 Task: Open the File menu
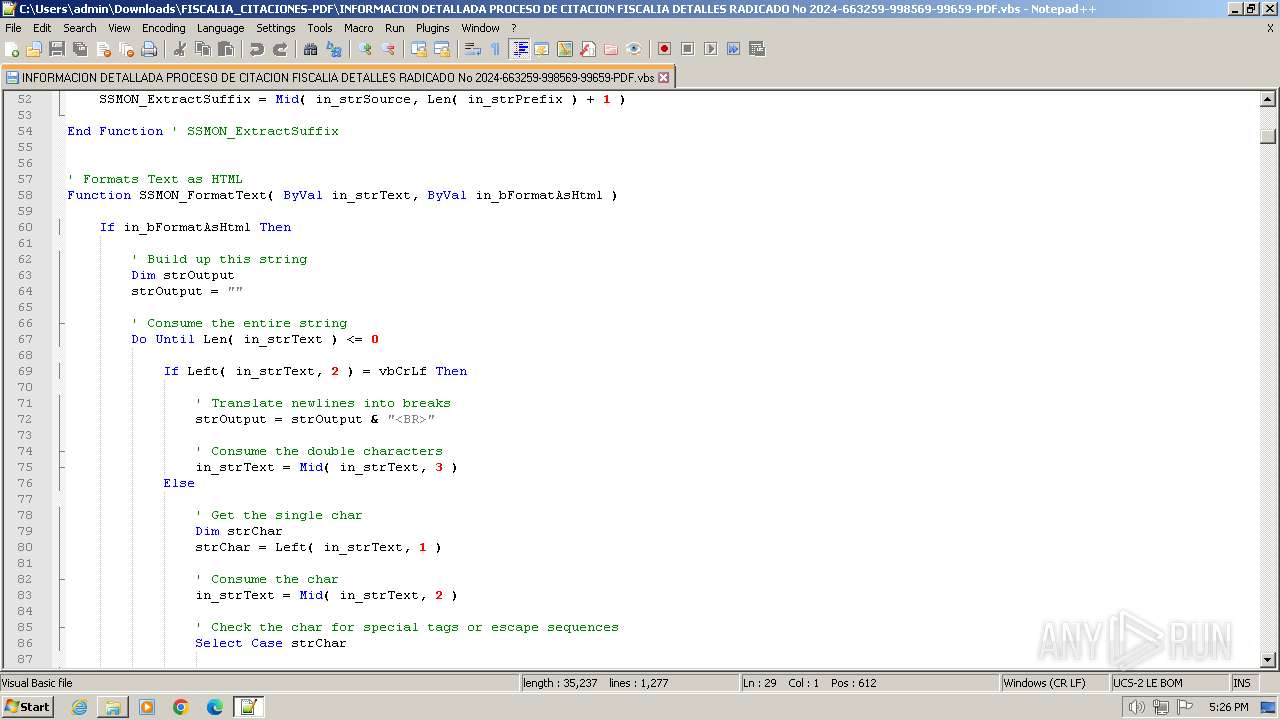[13, 28]
